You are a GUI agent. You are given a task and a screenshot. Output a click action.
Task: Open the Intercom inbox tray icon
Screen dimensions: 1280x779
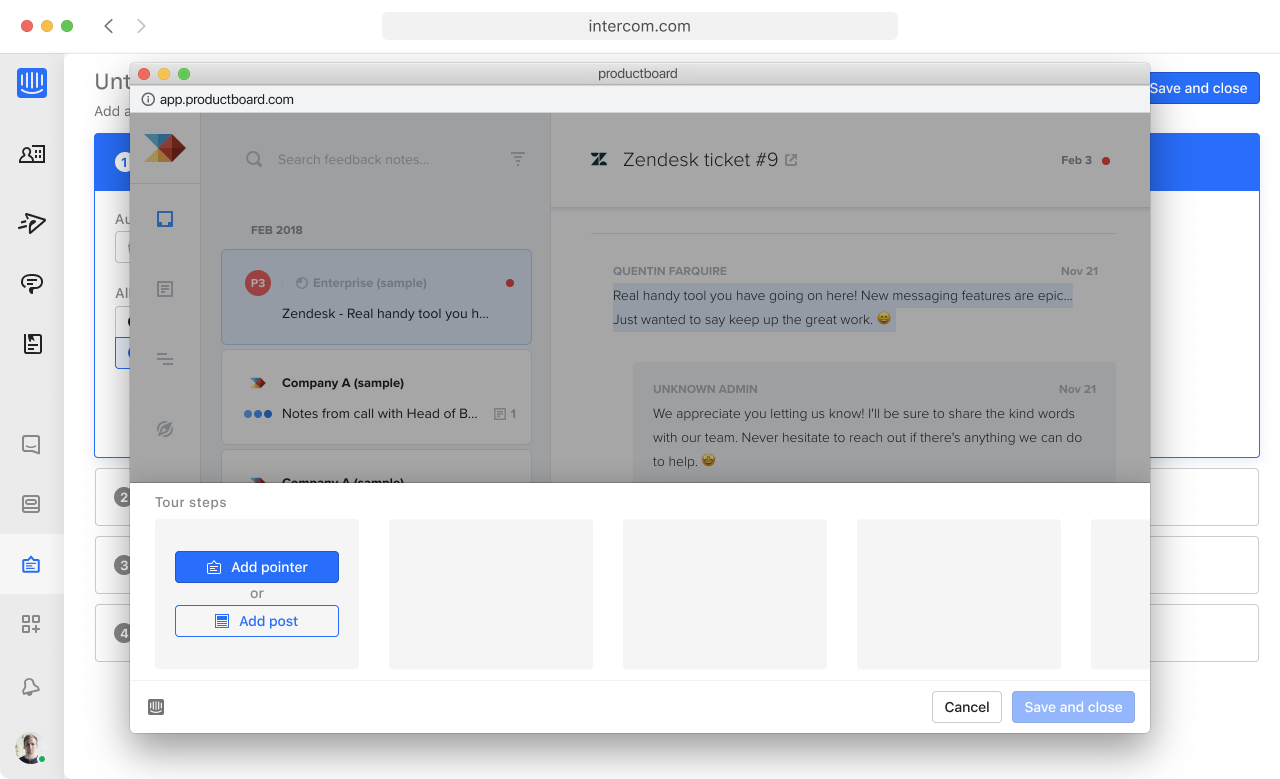31,445
